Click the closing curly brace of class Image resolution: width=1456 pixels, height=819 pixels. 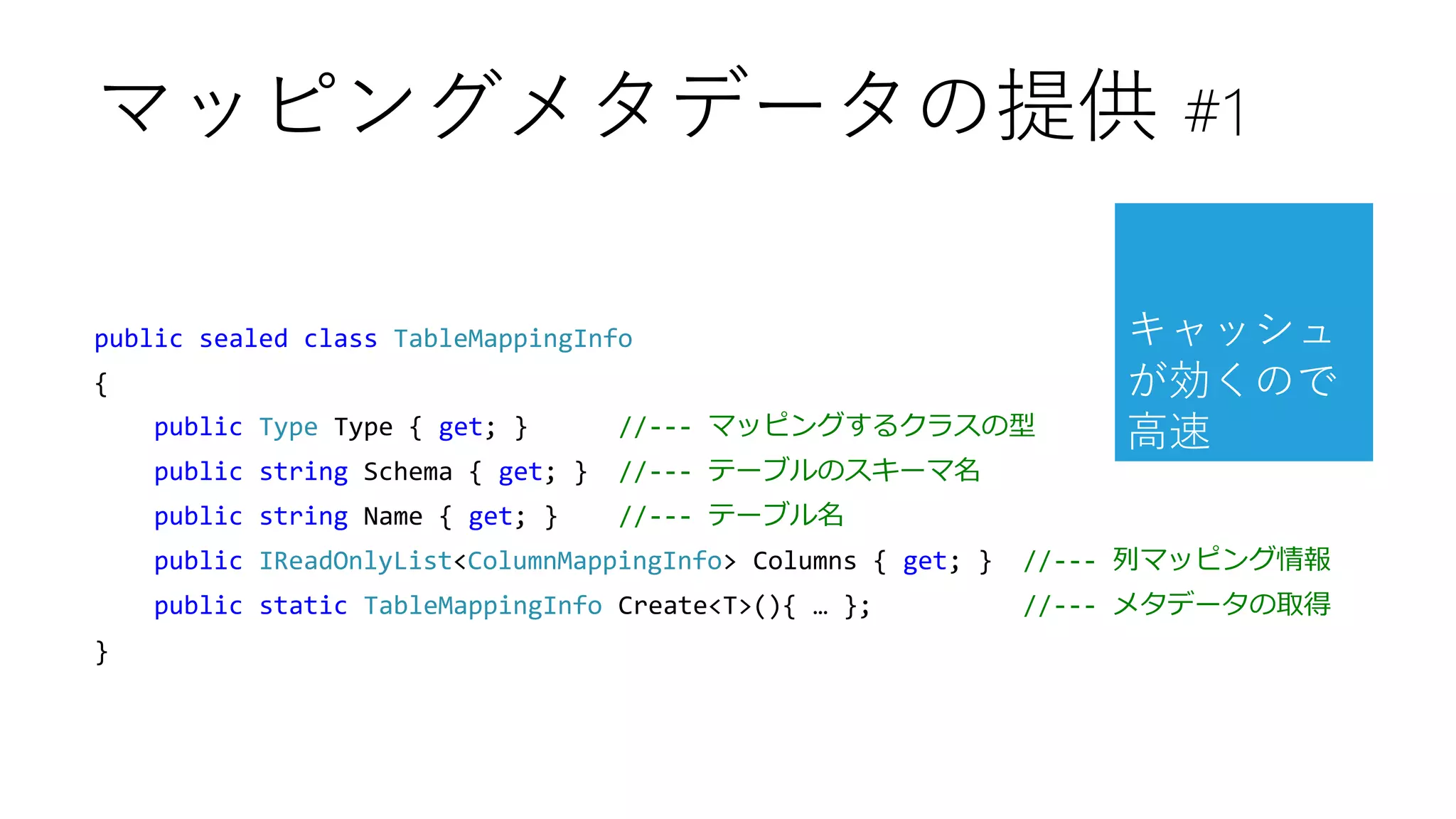tap(101, 652)
